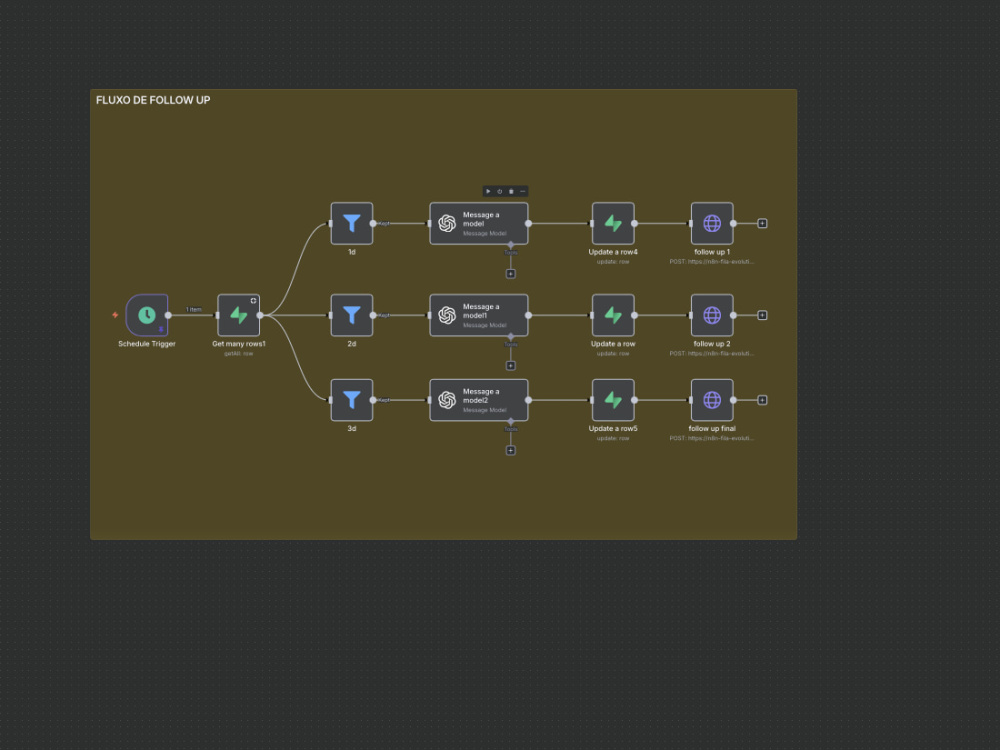Add node after 'follow up 2' plus button

[762, 315]
